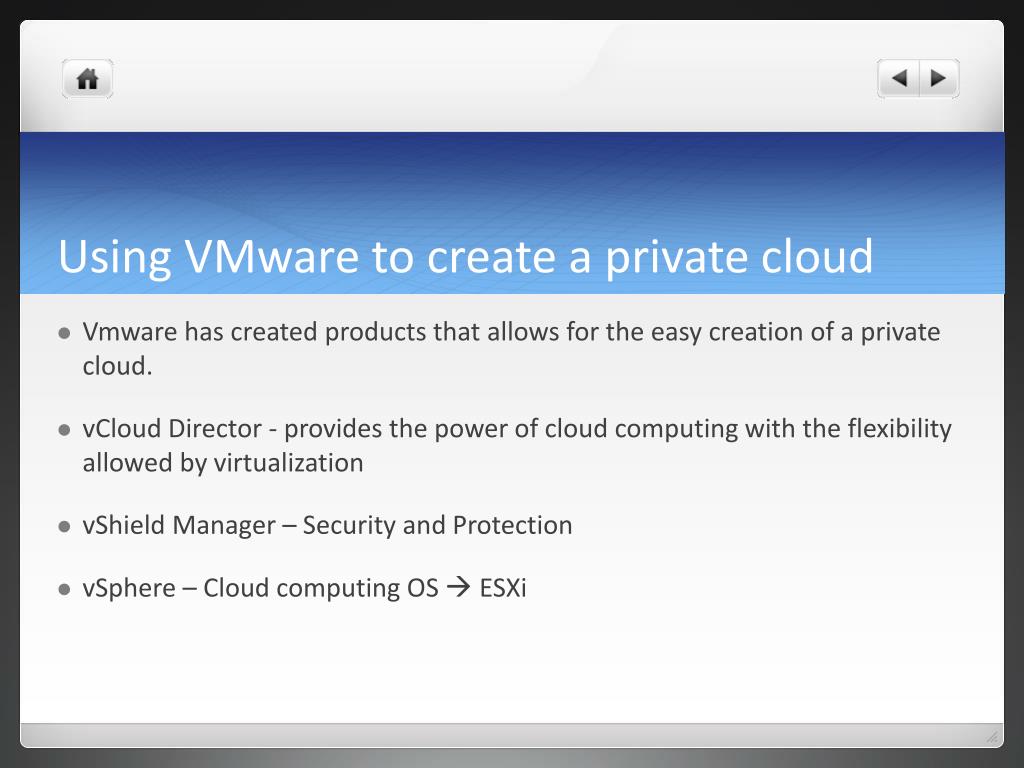Click the resize grip at slide corner
The image size is (1024, 768).
click(x=992, y=737)
